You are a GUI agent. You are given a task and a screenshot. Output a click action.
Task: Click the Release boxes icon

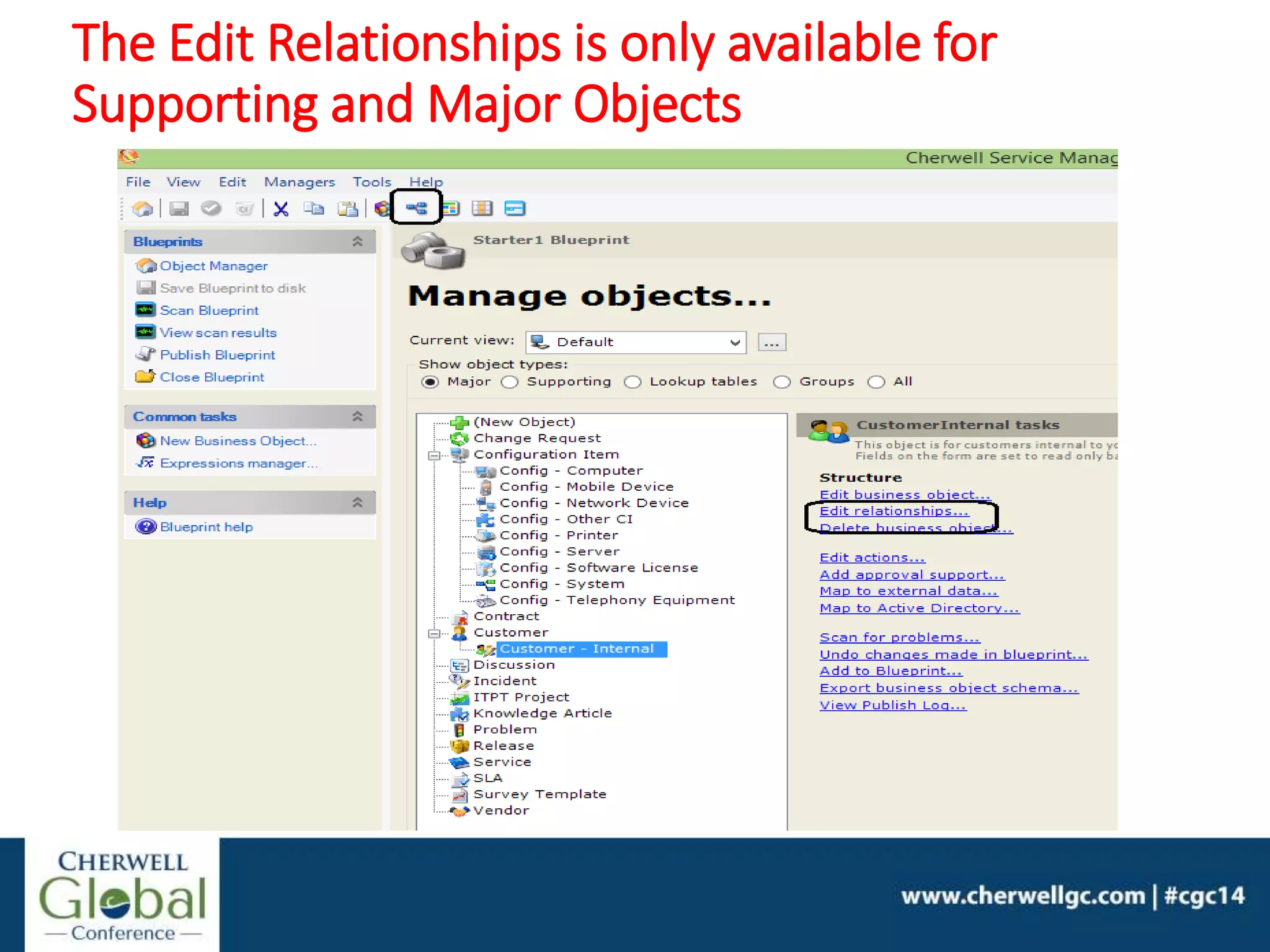pyautogui.click(x=460, y=746)
